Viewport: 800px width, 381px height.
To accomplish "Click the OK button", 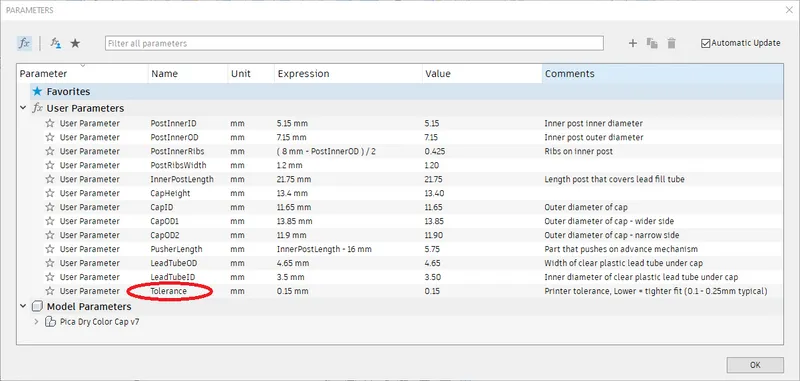I will (x=755, y=365).
